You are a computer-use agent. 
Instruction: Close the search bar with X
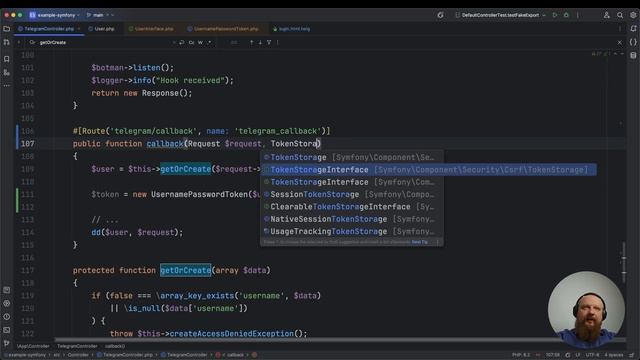click(x=620, y=42)
